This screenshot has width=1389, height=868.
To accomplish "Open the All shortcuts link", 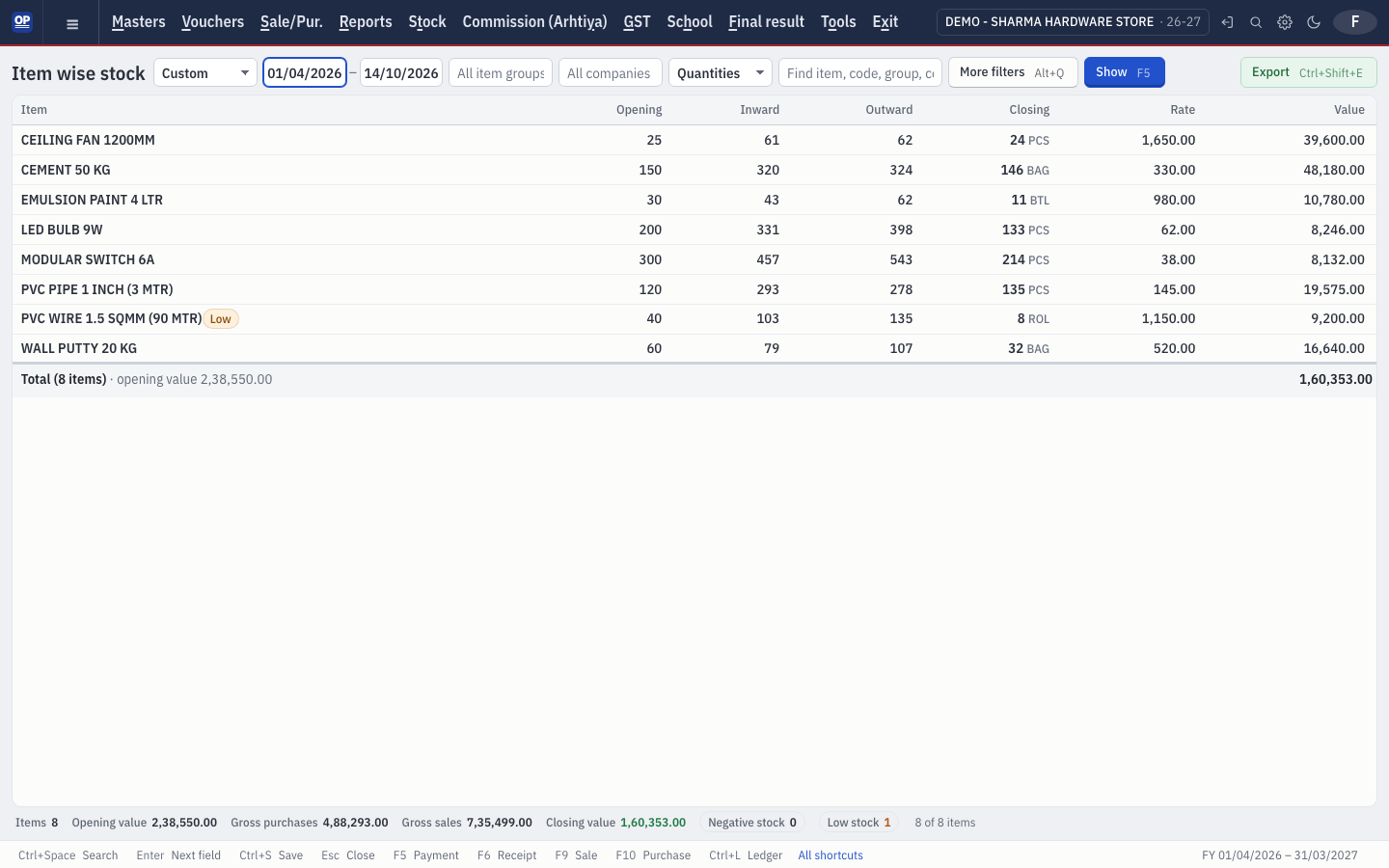I will pyautogui.click(x=831, y=855).
